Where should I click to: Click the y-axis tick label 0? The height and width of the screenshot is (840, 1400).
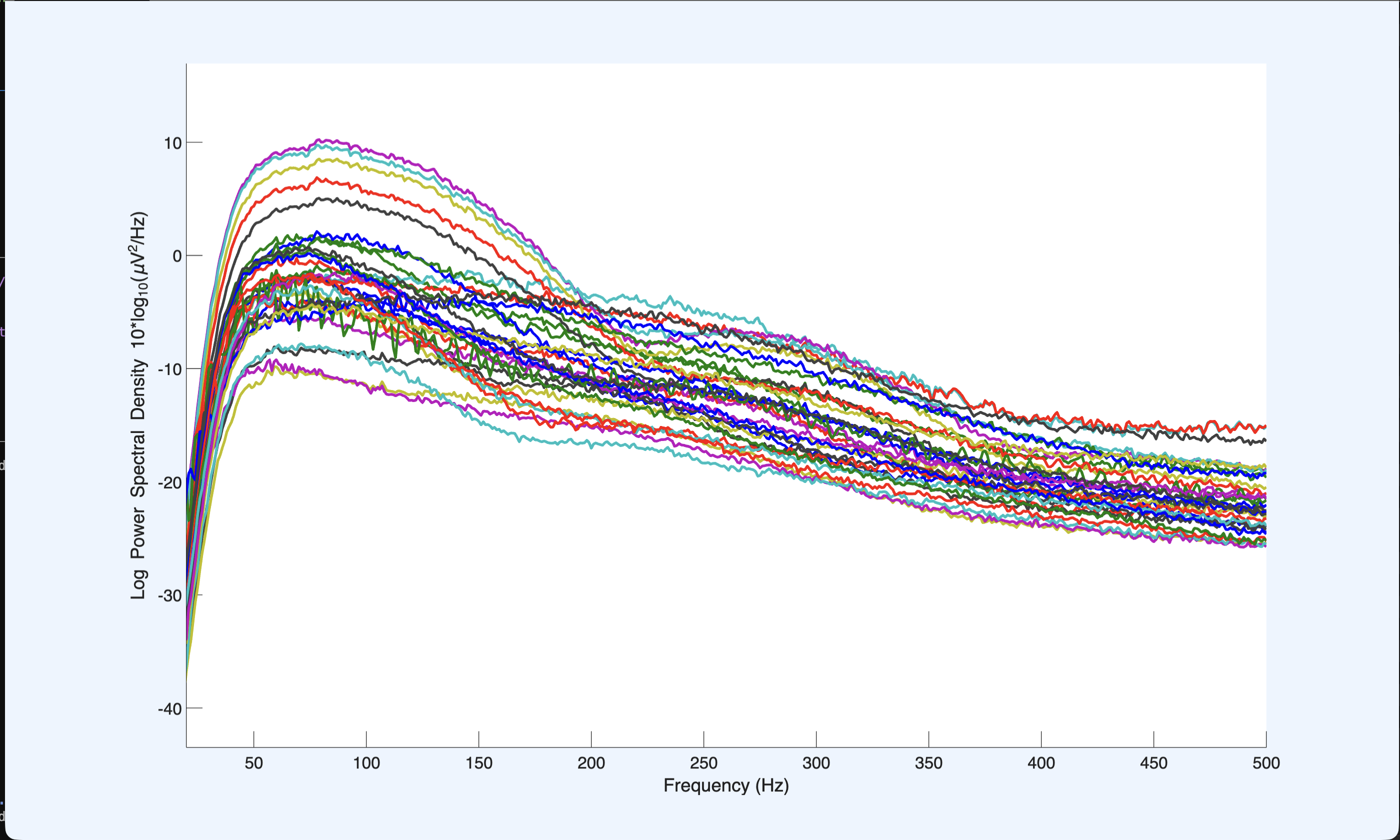pos(177,256)
